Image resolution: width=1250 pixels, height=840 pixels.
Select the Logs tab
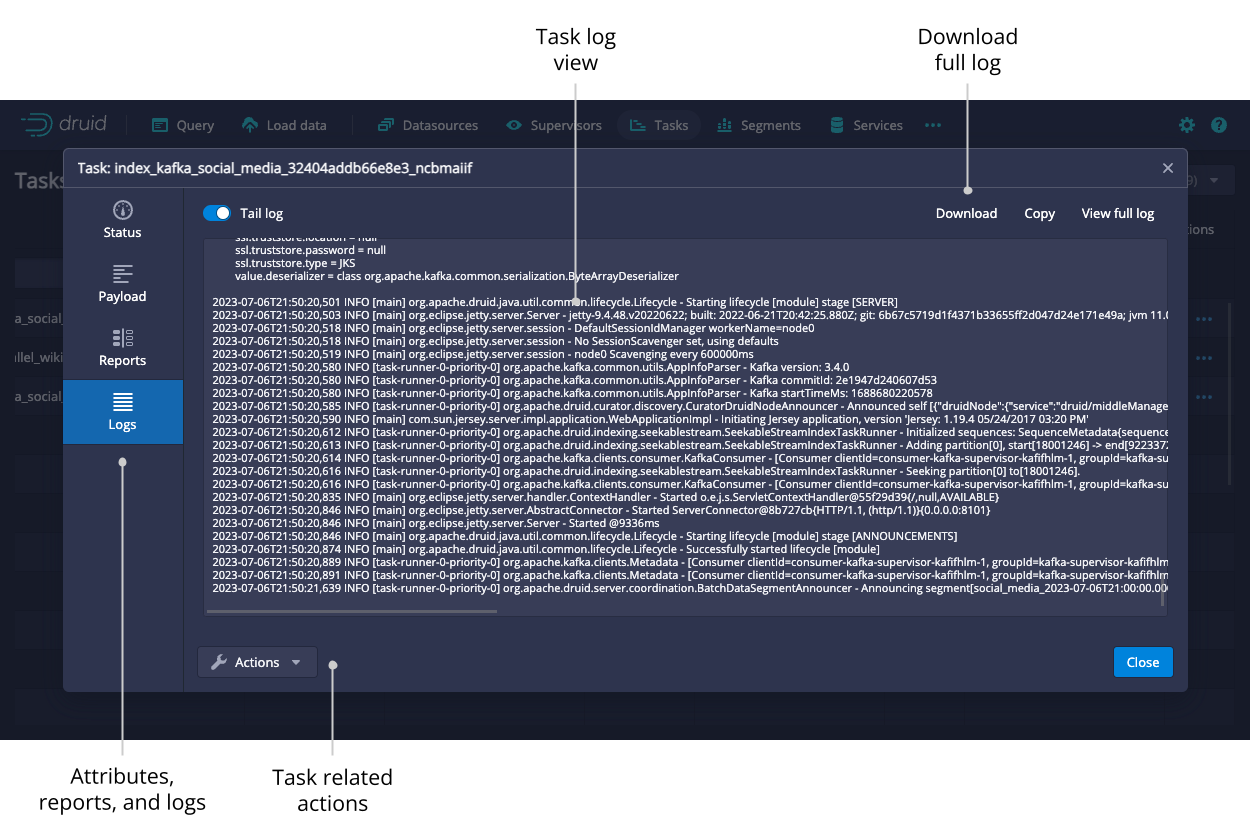(x=122, y=412)
